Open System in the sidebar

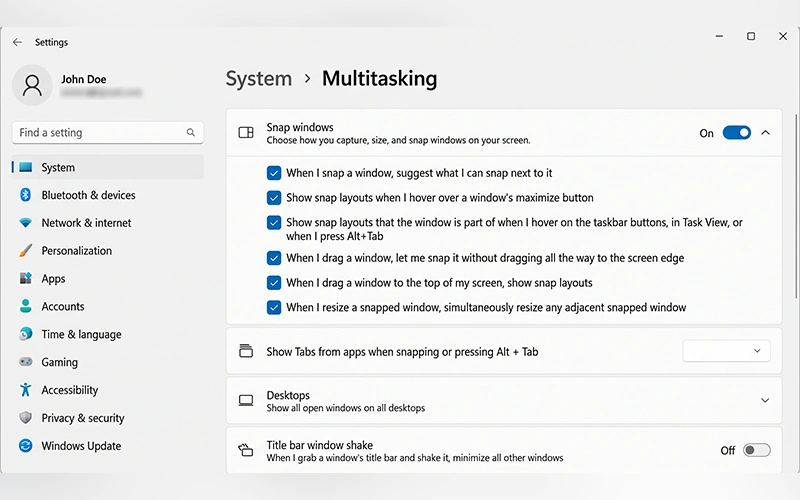coord(108,167)
